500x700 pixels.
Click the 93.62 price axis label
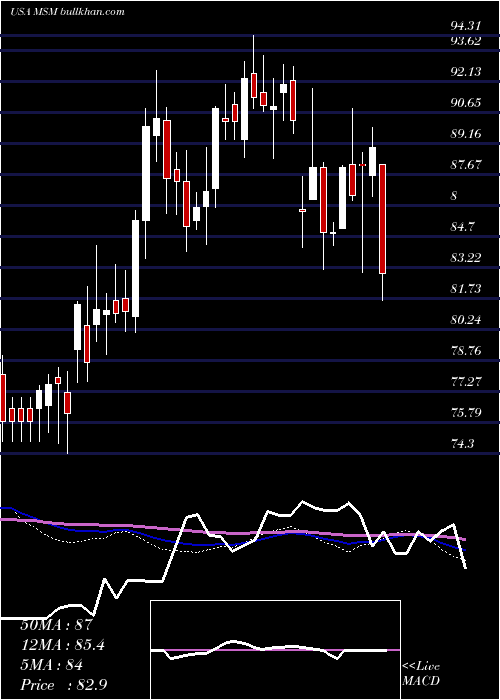coord(466,41)
